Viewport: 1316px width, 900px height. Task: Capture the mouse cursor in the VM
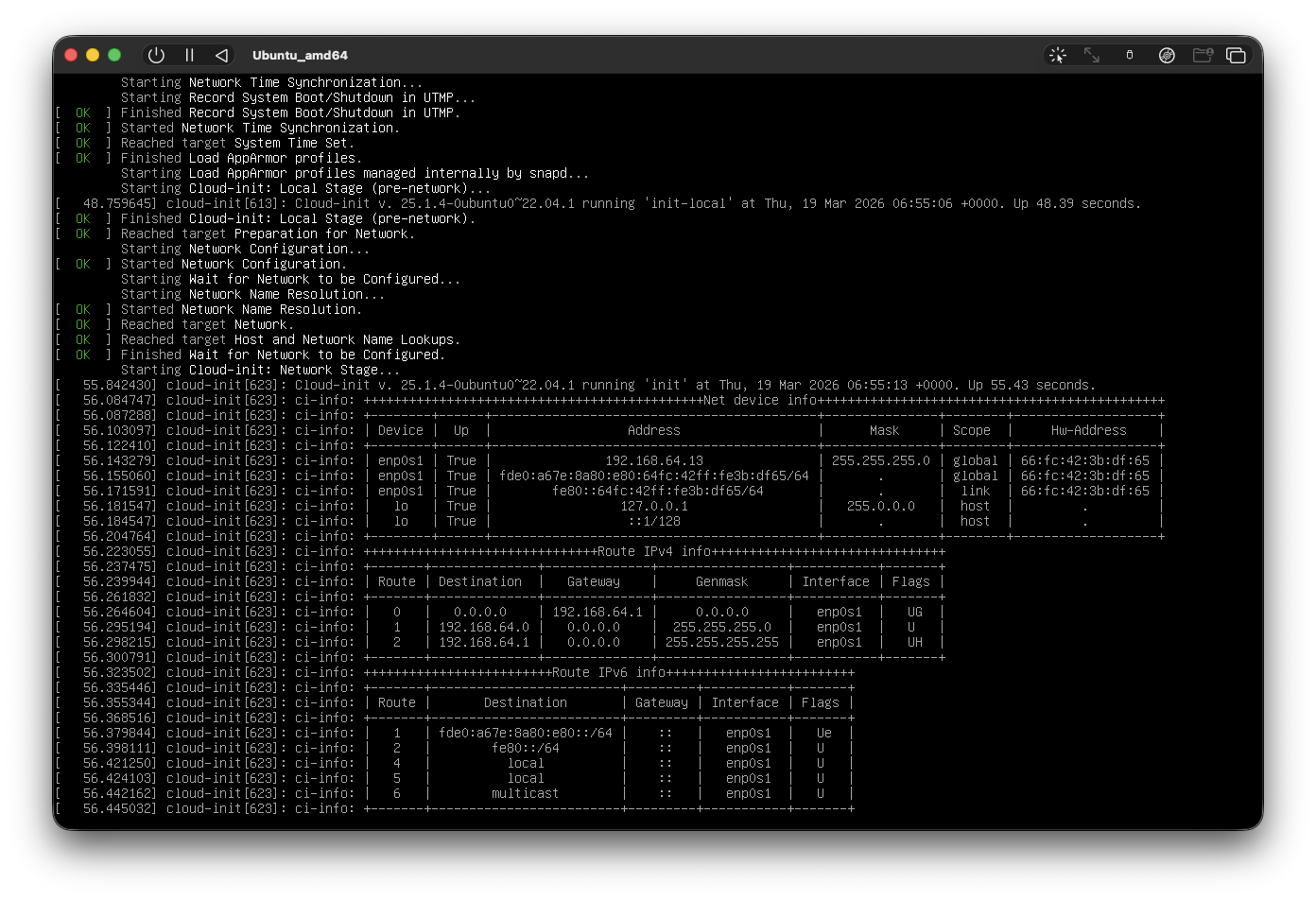click(x=1058, y=56)
